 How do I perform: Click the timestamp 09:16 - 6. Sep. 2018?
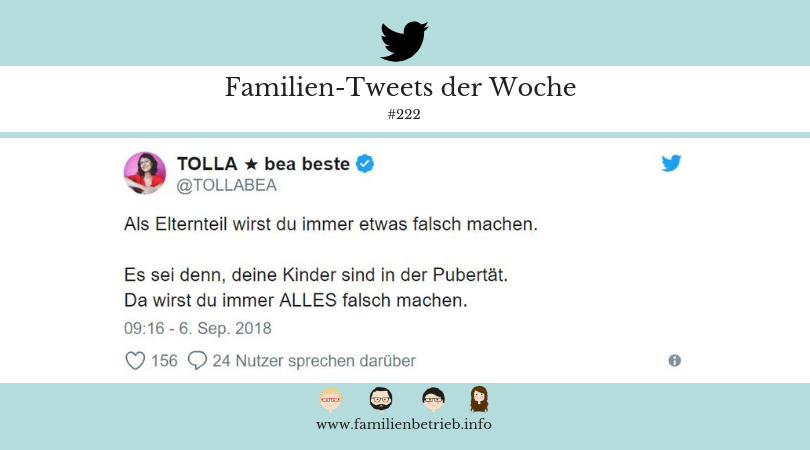coord(198,329)
